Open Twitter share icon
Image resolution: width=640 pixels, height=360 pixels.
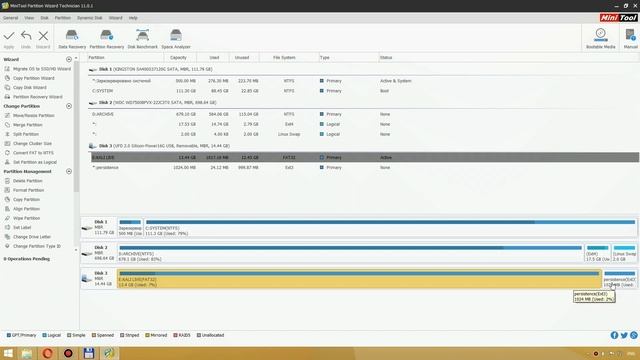[624, 335]
